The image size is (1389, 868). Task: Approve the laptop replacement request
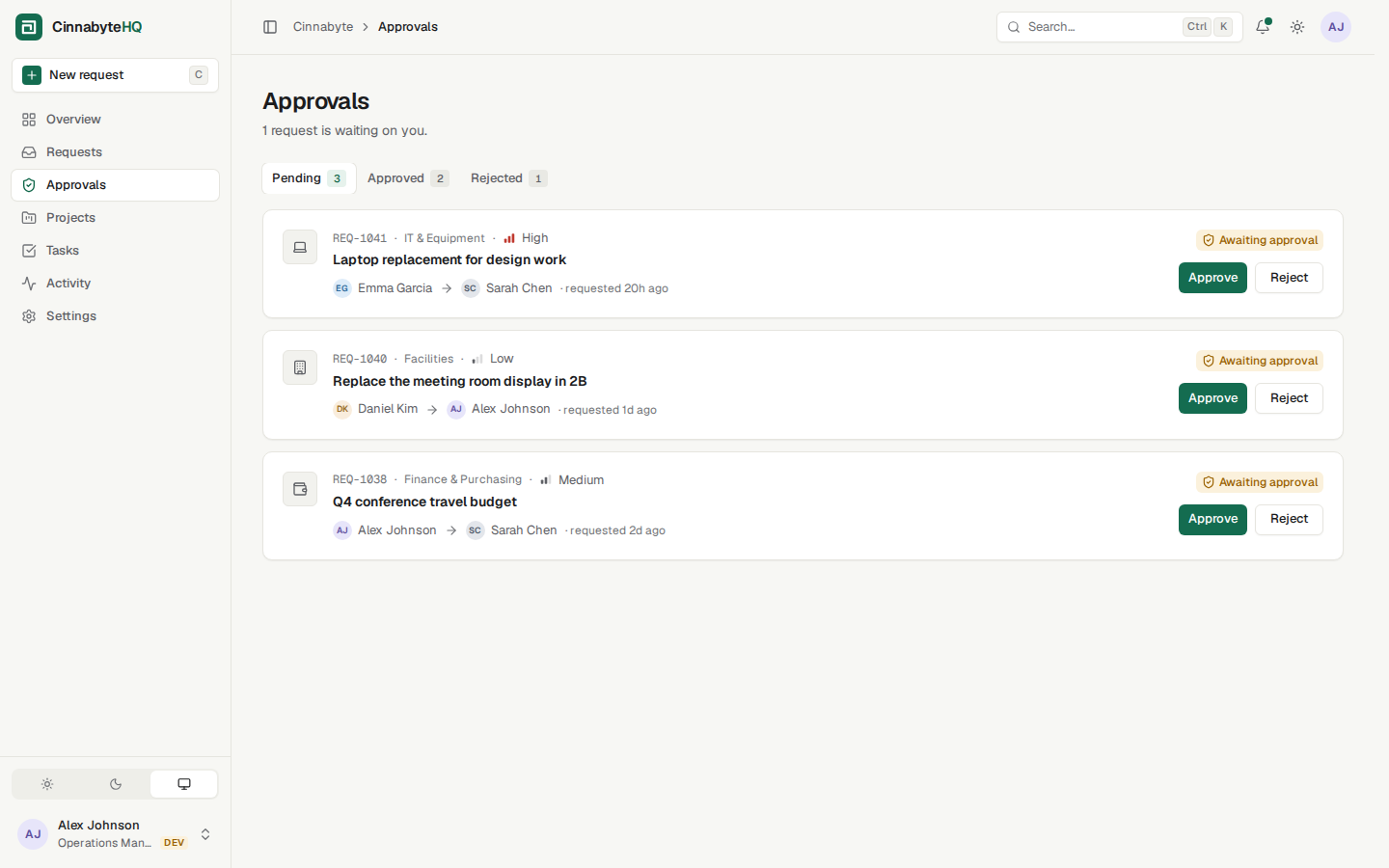pos(1212,278)
